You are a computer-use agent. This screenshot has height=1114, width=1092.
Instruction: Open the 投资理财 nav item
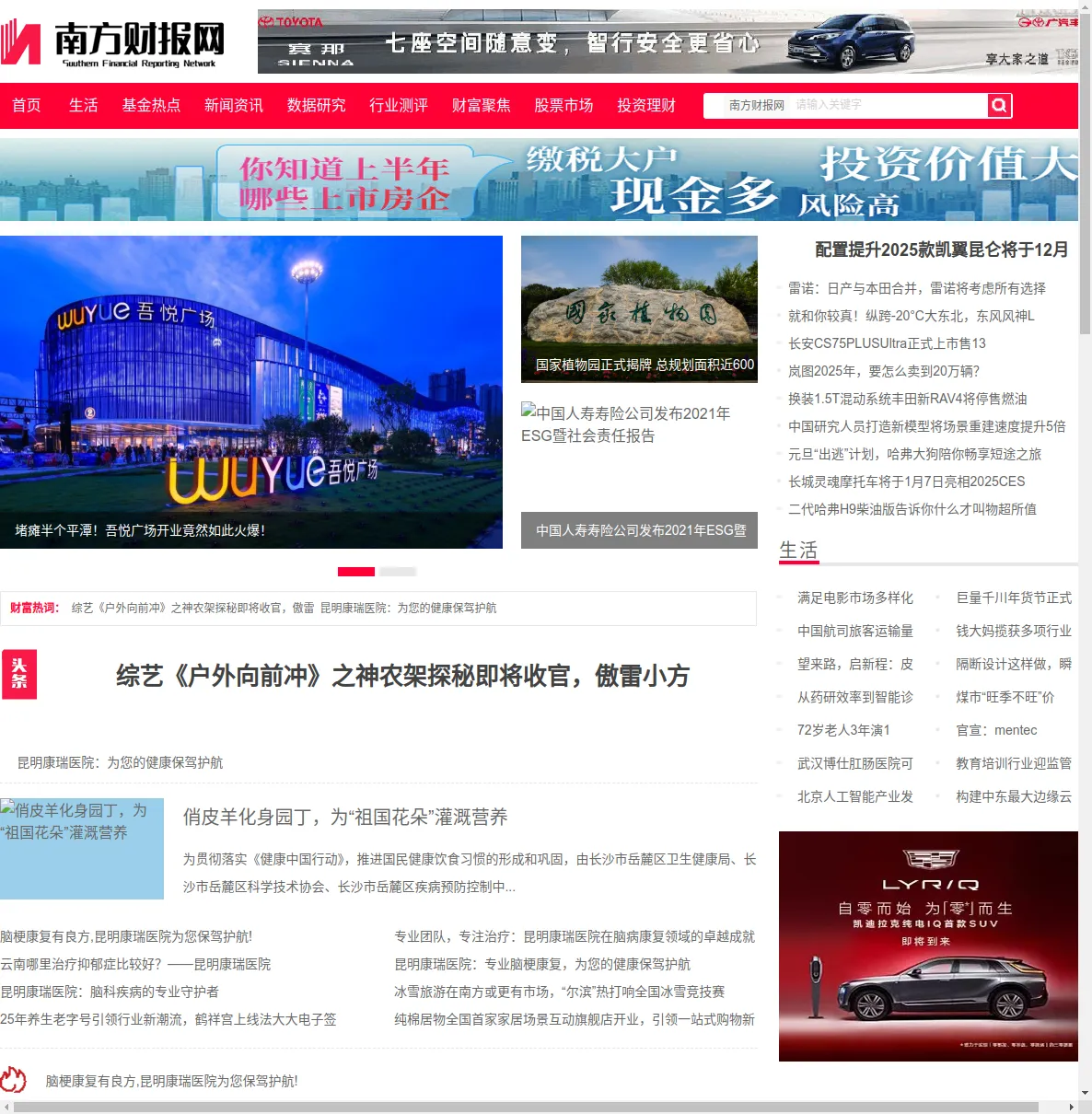[646, 106]
